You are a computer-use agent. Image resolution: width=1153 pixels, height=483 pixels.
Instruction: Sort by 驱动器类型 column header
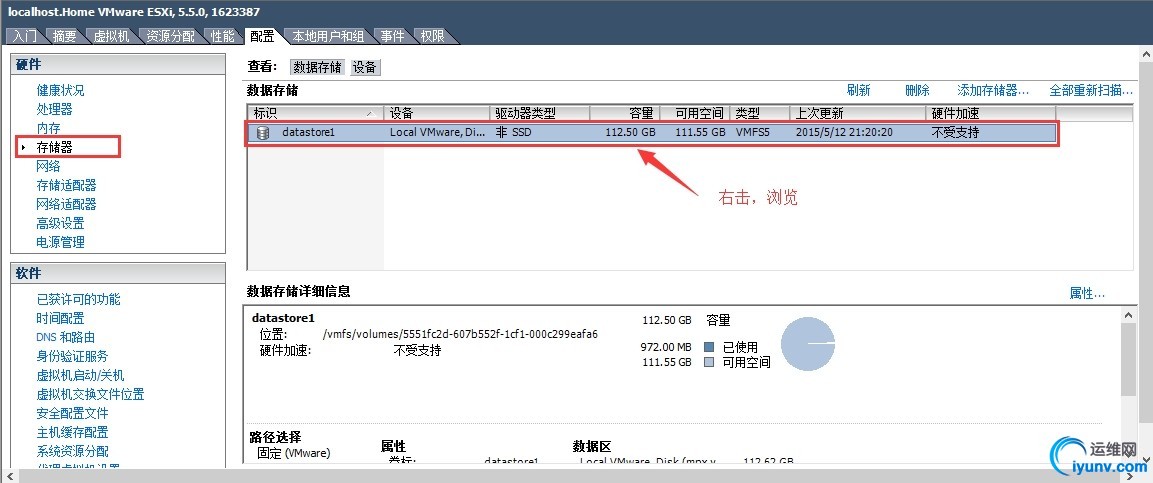tap(540, 113)
